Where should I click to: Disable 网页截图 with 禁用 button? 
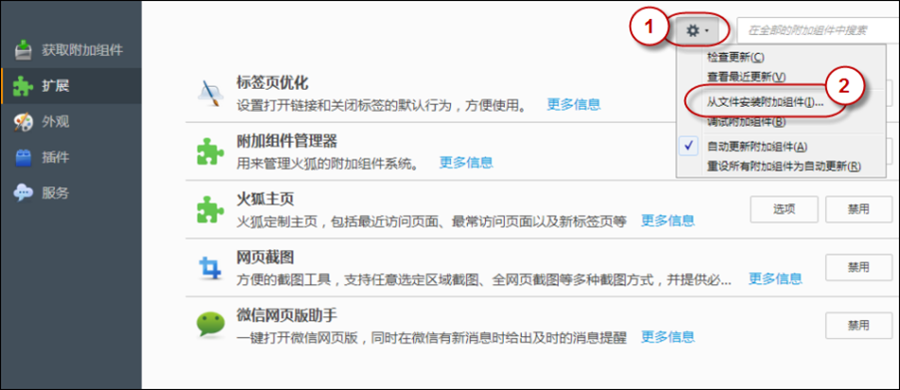pos(859,267)
